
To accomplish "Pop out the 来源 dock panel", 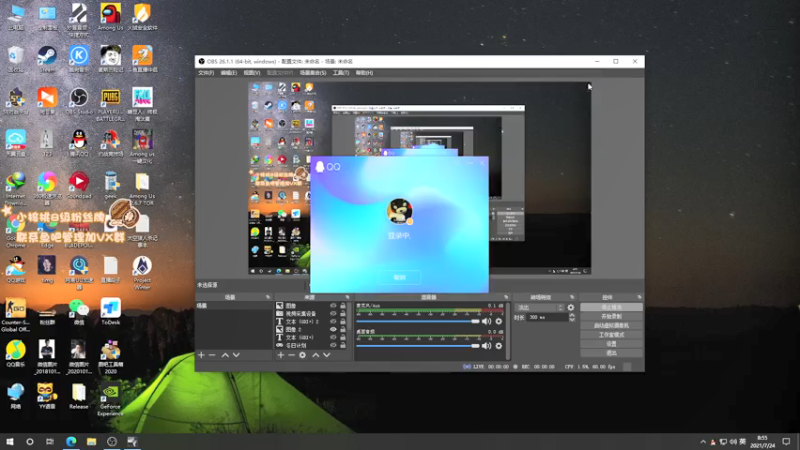I will [347, 297].
